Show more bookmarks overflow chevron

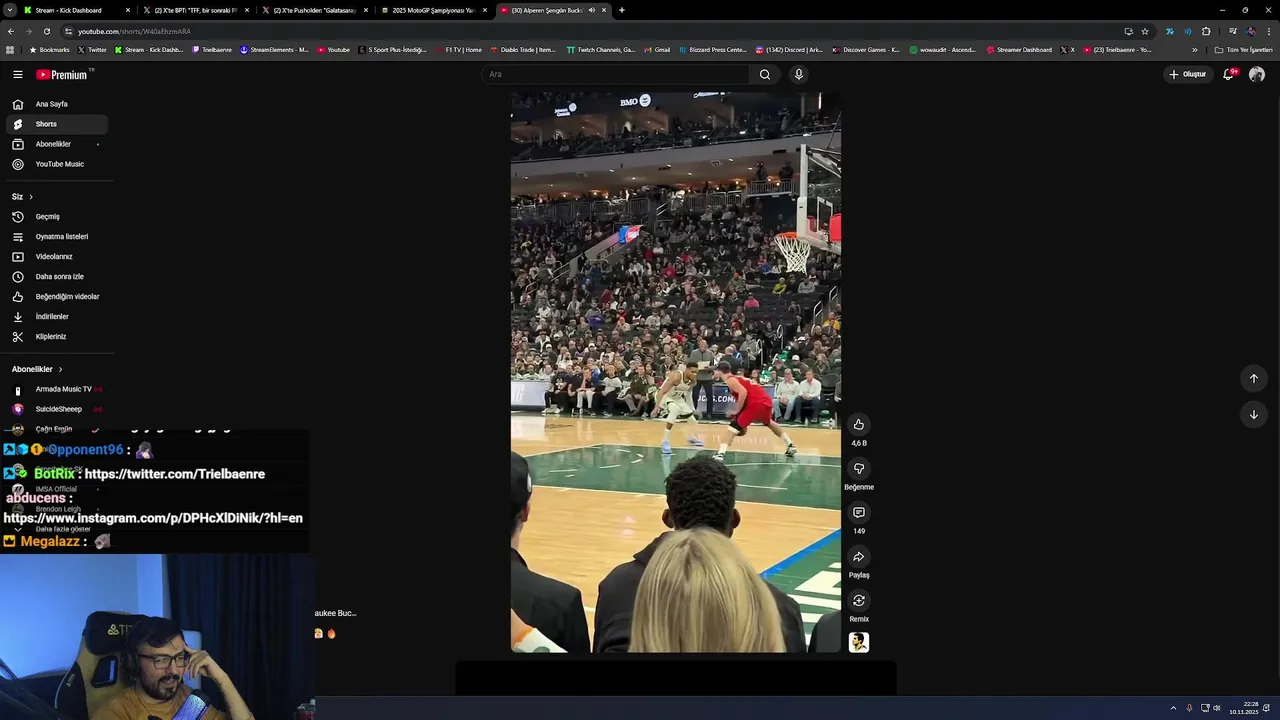click(1194, 50)
